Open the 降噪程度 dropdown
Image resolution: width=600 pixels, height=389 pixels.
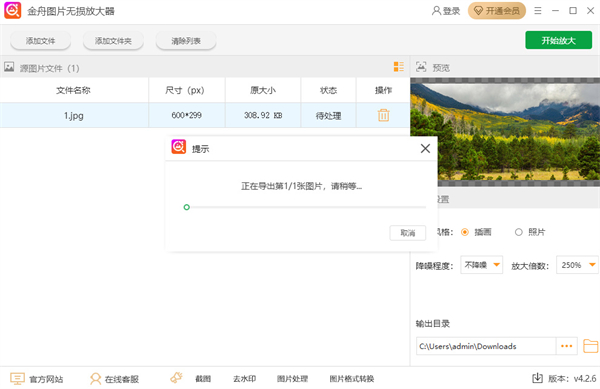pyautogui.click(x=481, y=265)
